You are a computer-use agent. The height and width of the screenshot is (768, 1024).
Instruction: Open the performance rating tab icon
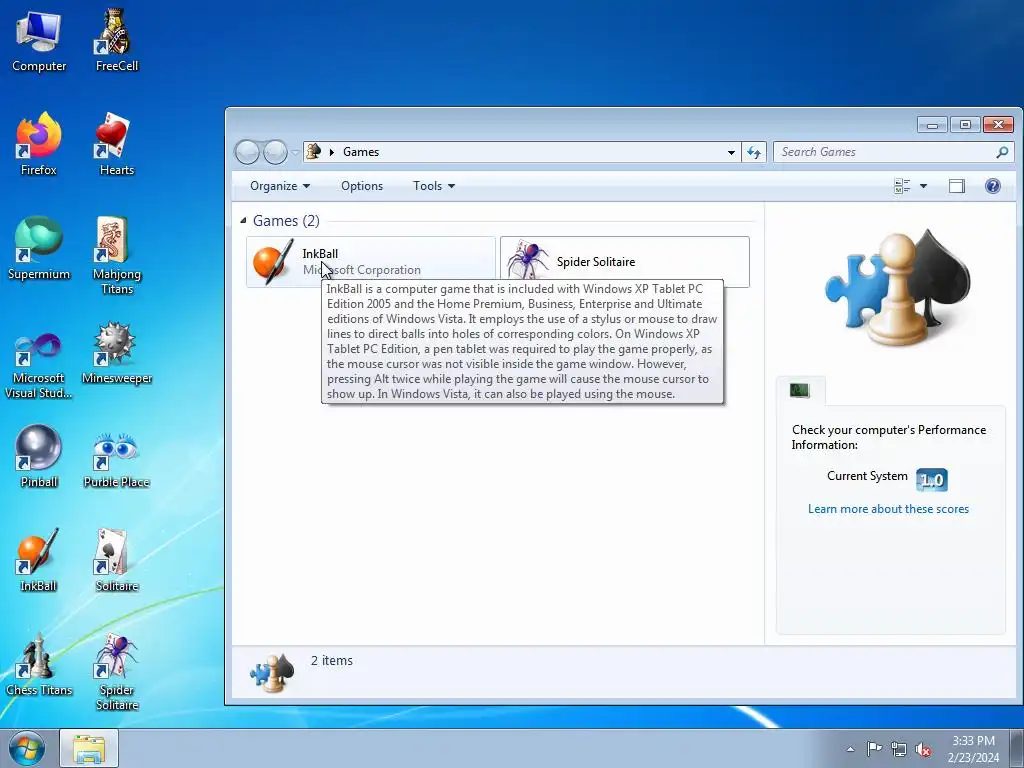point(800,391)
